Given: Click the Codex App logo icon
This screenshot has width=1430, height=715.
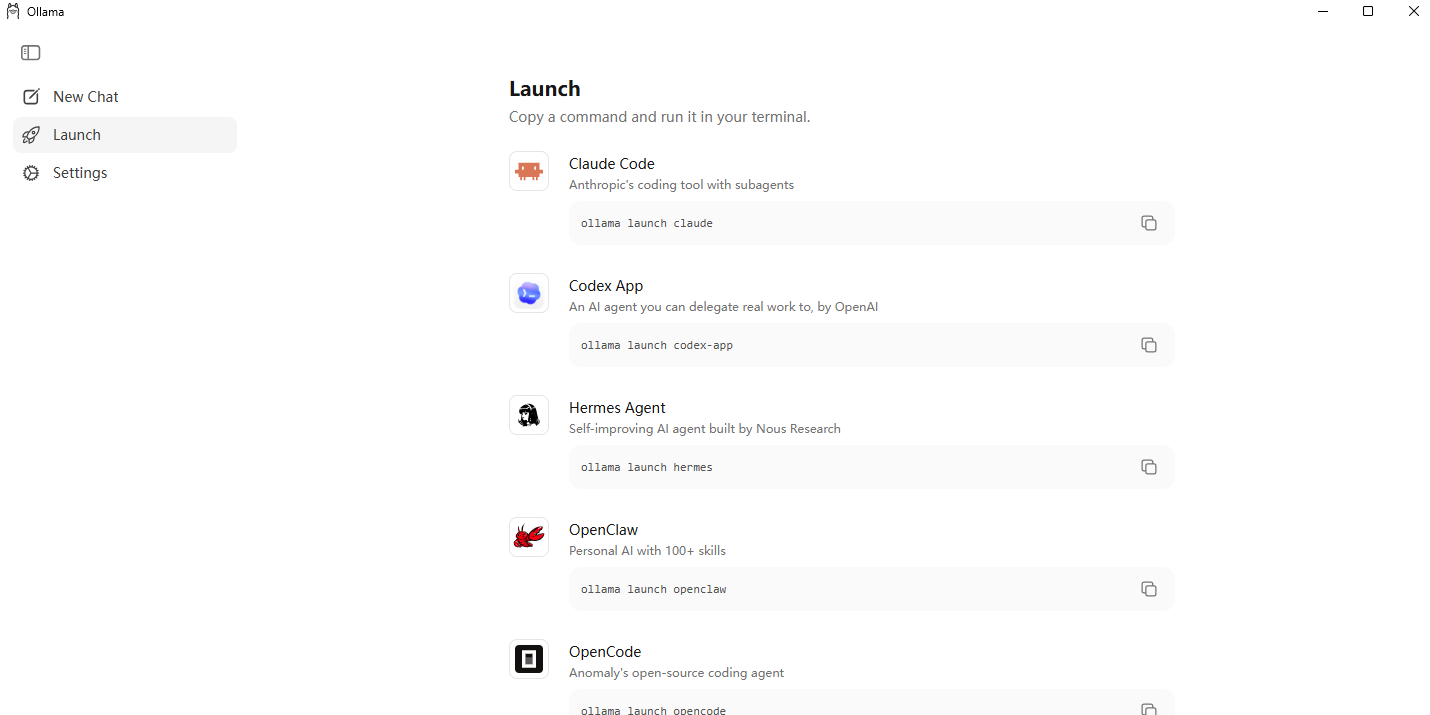Looking at the screenshot, I should tap(529, 293).
